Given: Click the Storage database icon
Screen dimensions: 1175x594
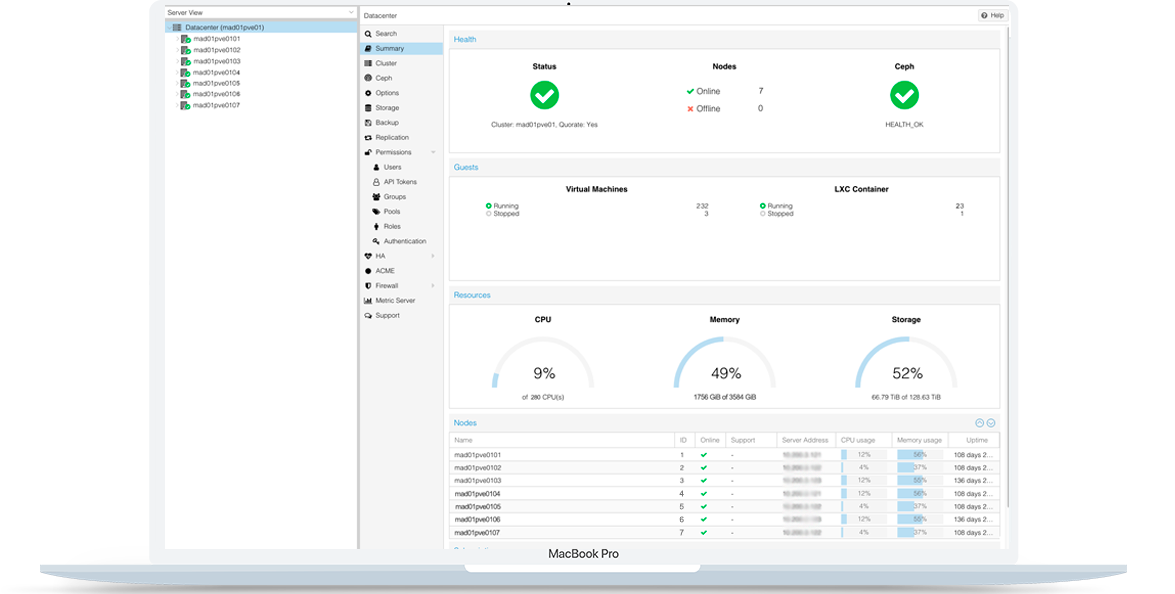Looking at the screenshot, I should click(368, 108).
